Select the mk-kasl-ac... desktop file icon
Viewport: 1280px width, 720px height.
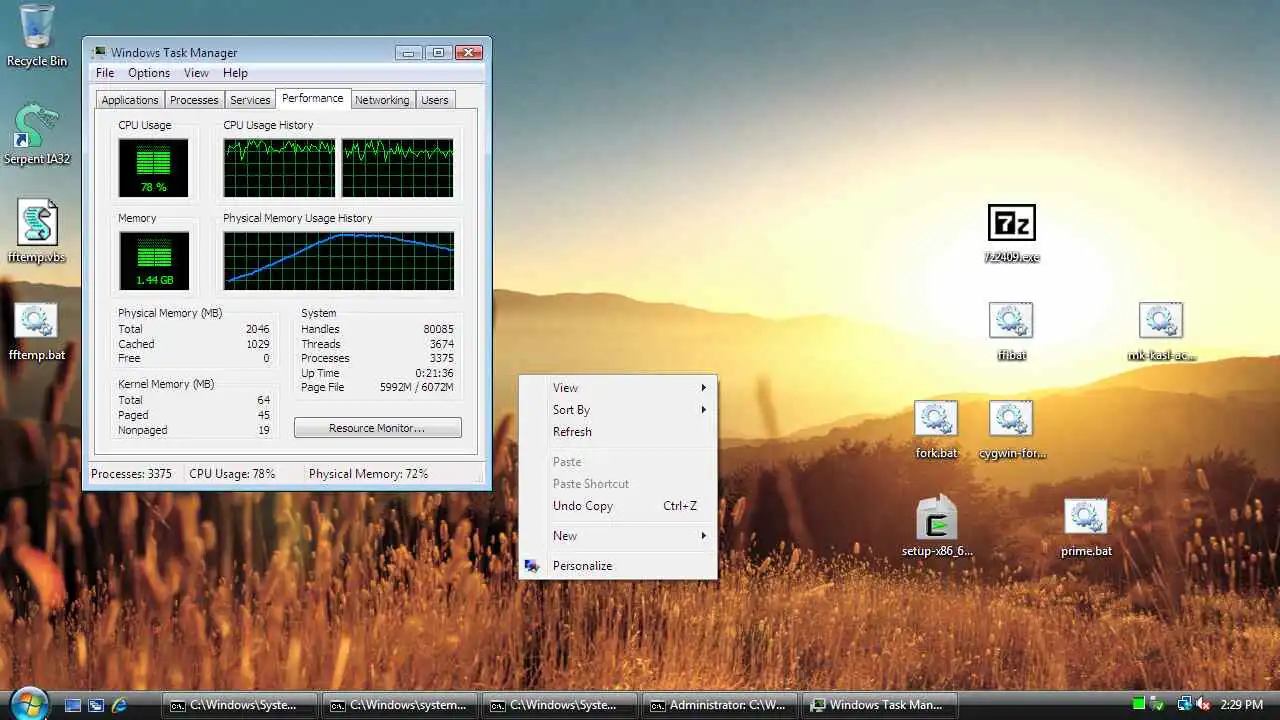point(1161,331)
